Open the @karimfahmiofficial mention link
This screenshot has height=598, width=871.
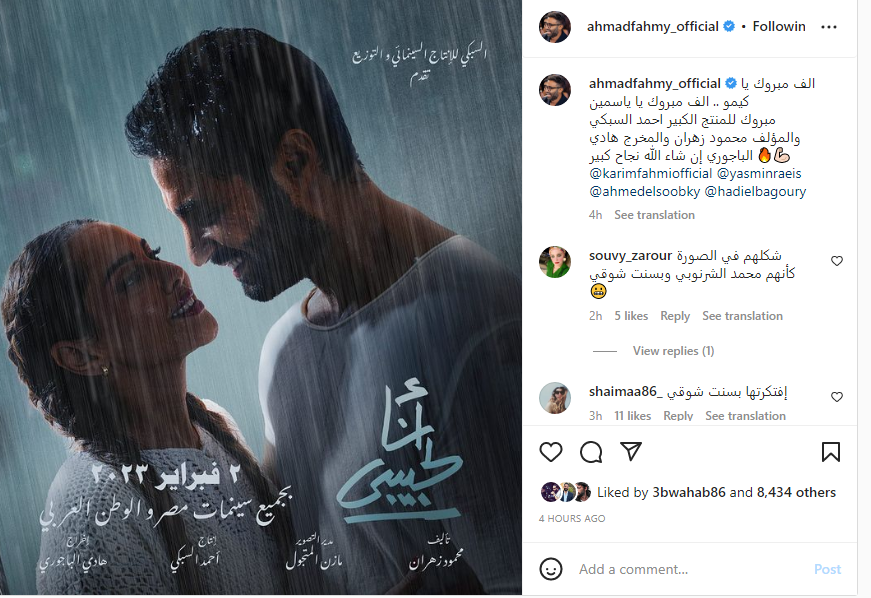(650, 174)
